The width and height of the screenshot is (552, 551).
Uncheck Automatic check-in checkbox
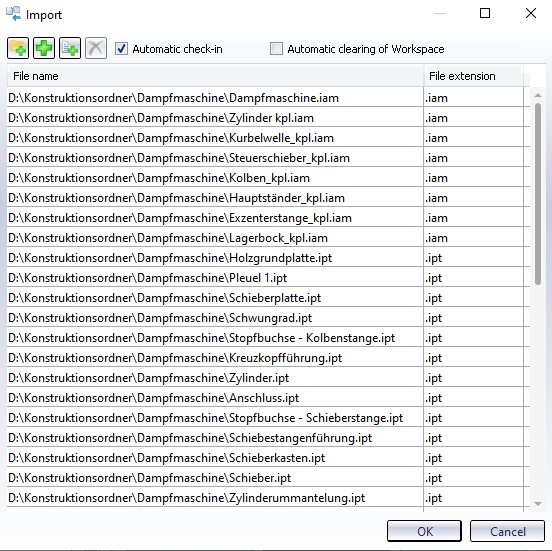coord(121,49)
